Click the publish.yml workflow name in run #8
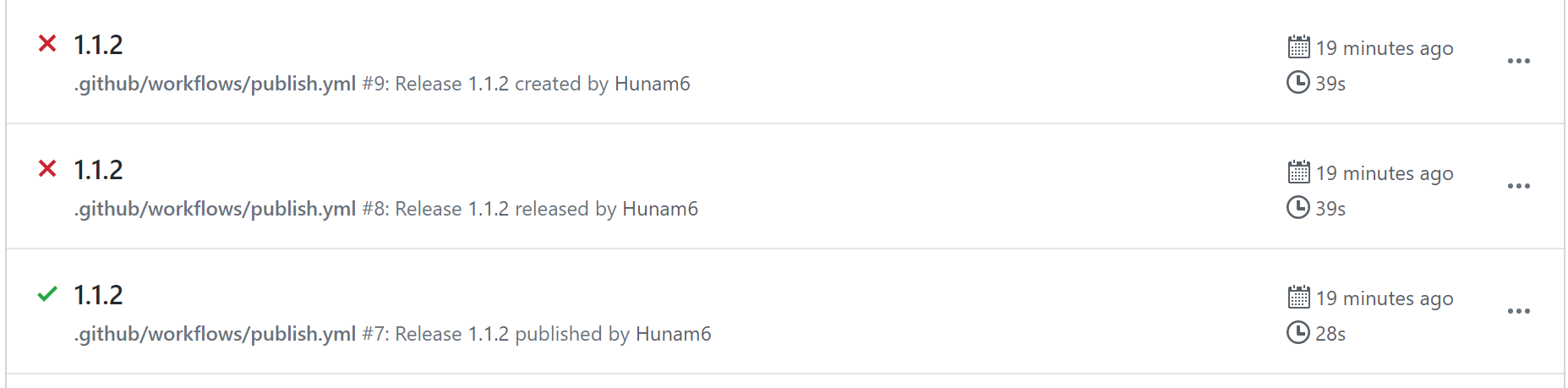 [x=215, y=209]
